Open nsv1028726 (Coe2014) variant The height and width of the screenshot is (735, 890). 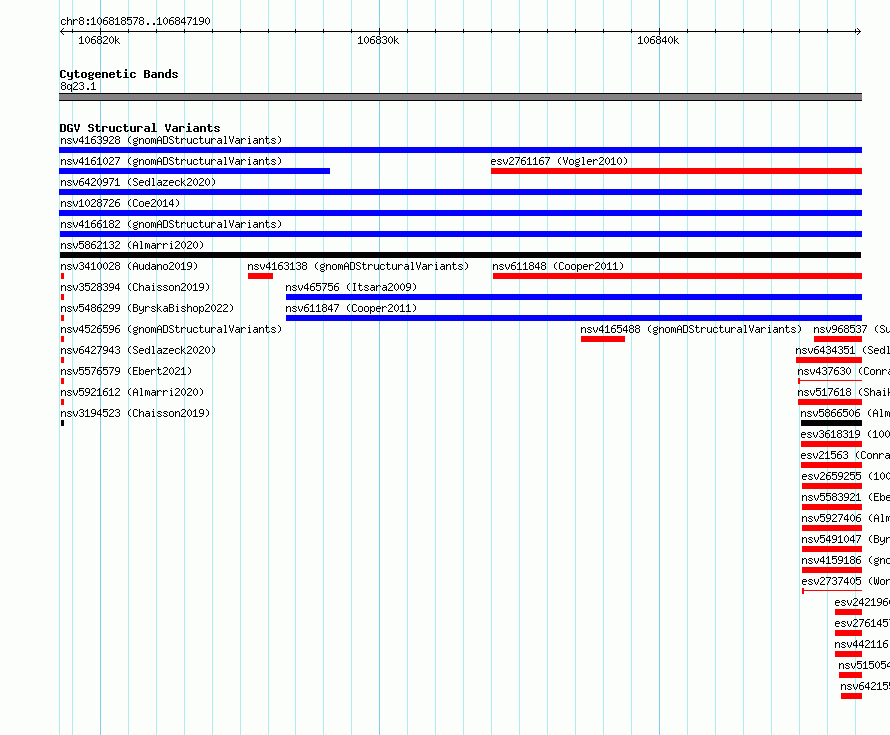(120, 203)
